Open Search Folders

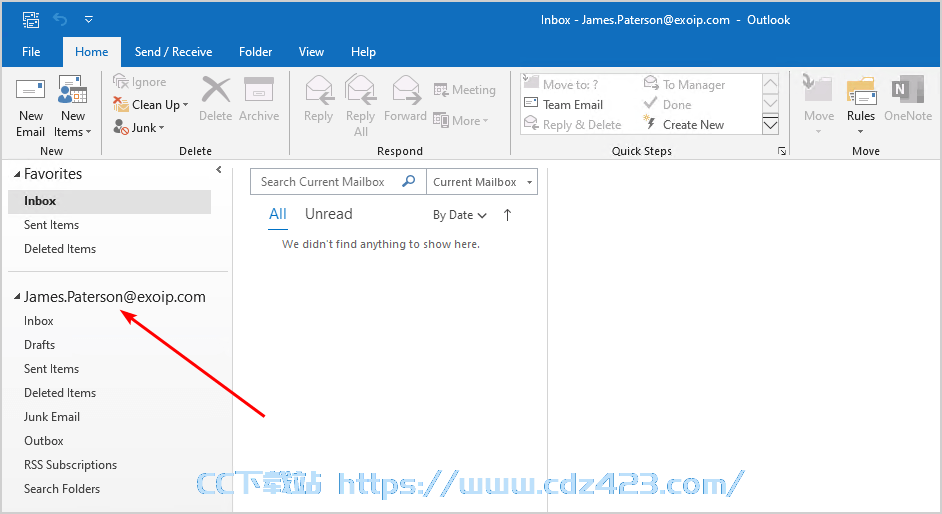coord(62,489)
